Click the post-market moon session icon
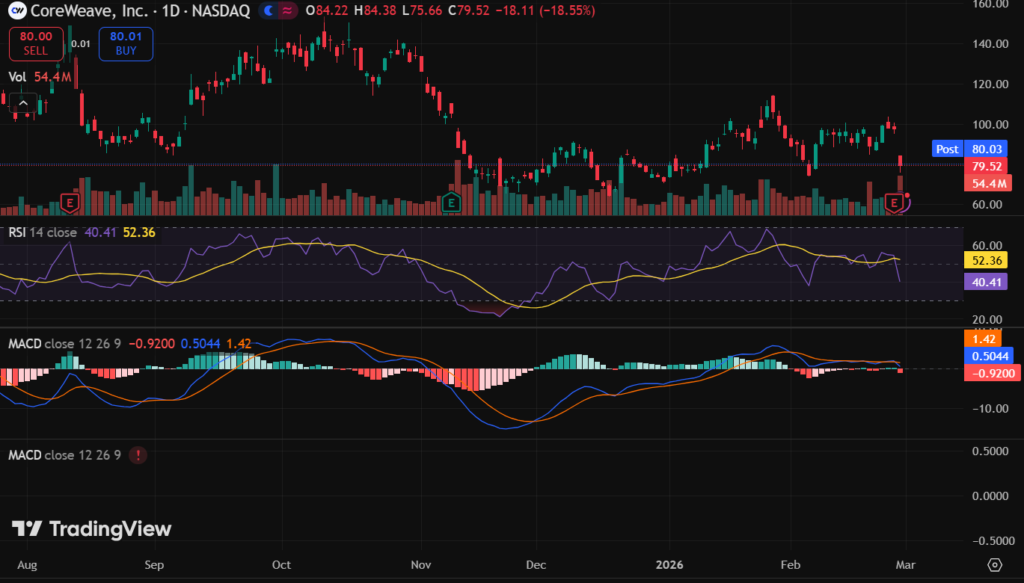 (270, 11)
